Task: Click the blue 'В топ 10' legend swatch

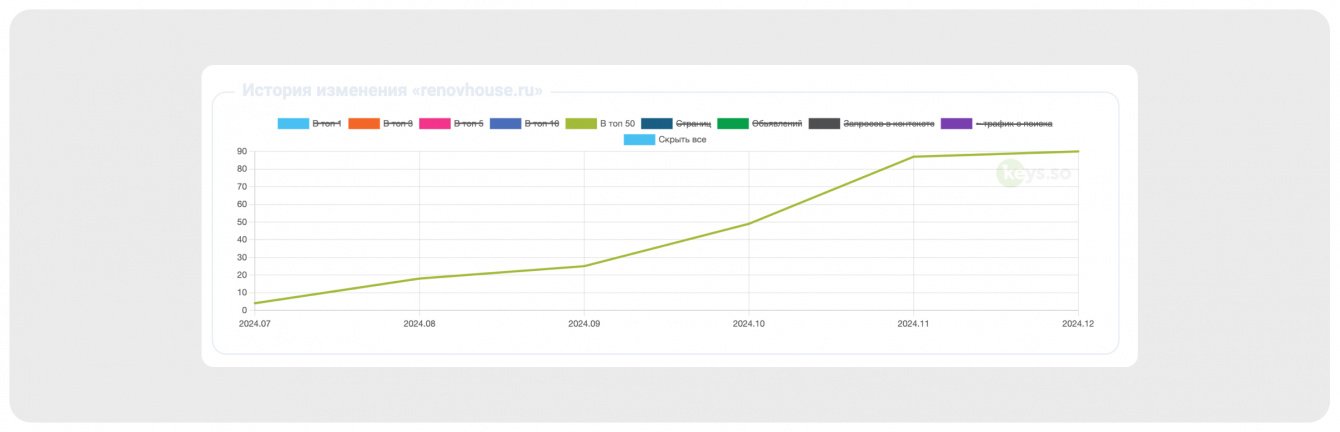Action: (x=506, y=124)
